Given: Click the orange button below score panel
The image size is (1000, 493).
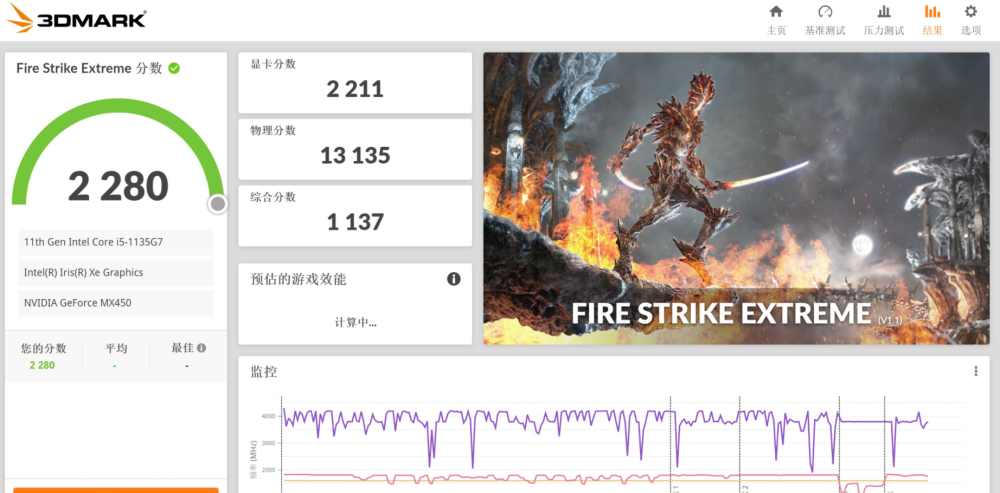Looking at the screenshot, I should click(115, 490).
